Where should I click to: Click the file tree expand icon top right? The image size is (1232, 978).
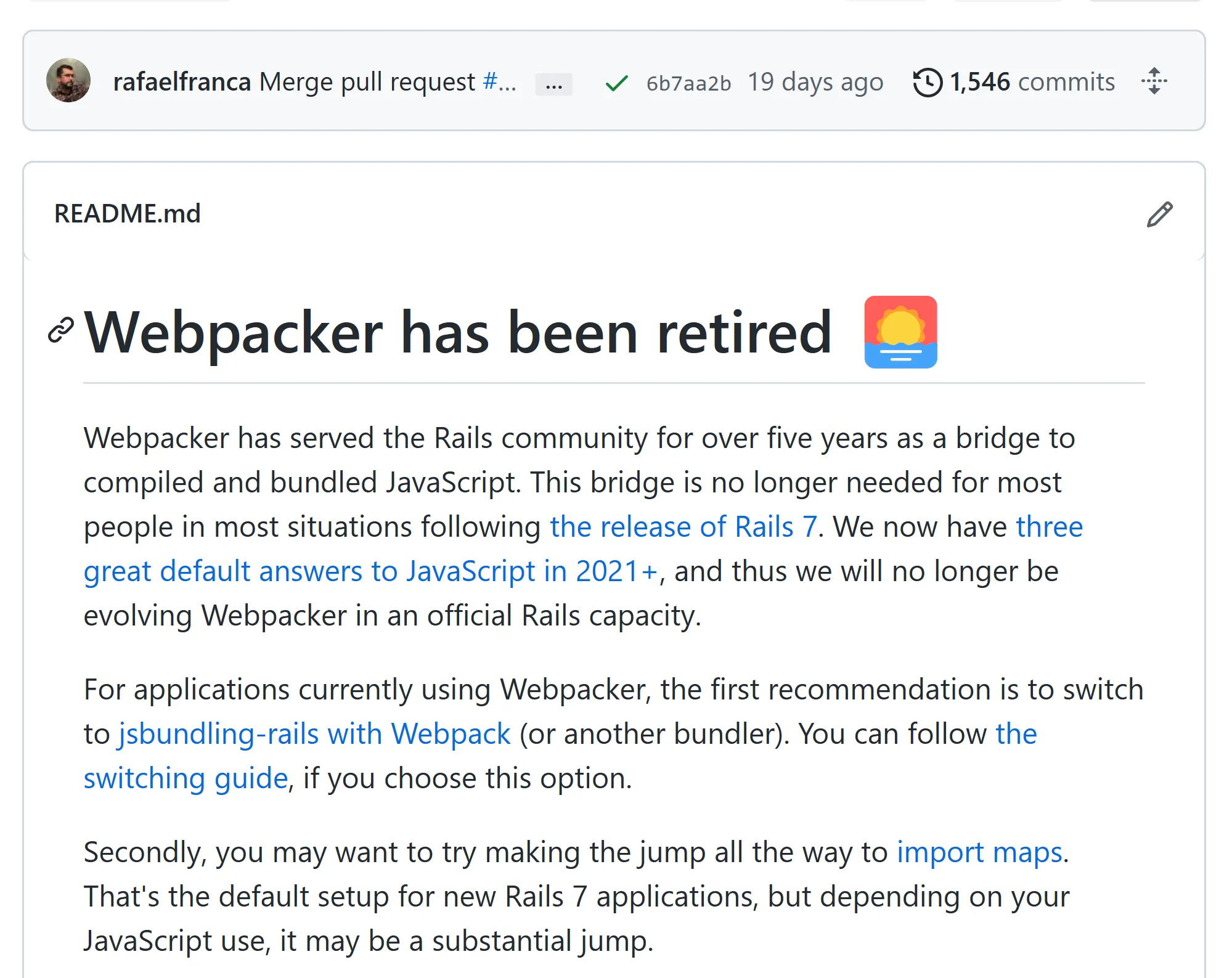(1156, 81)
